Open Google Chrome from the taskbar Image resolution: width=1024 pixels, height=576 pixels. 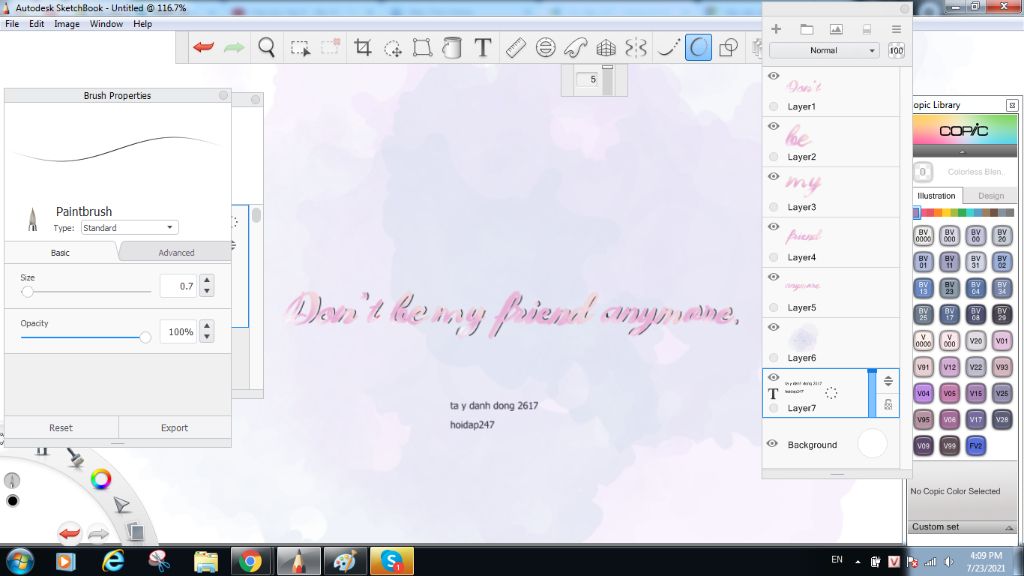point(249,561)
